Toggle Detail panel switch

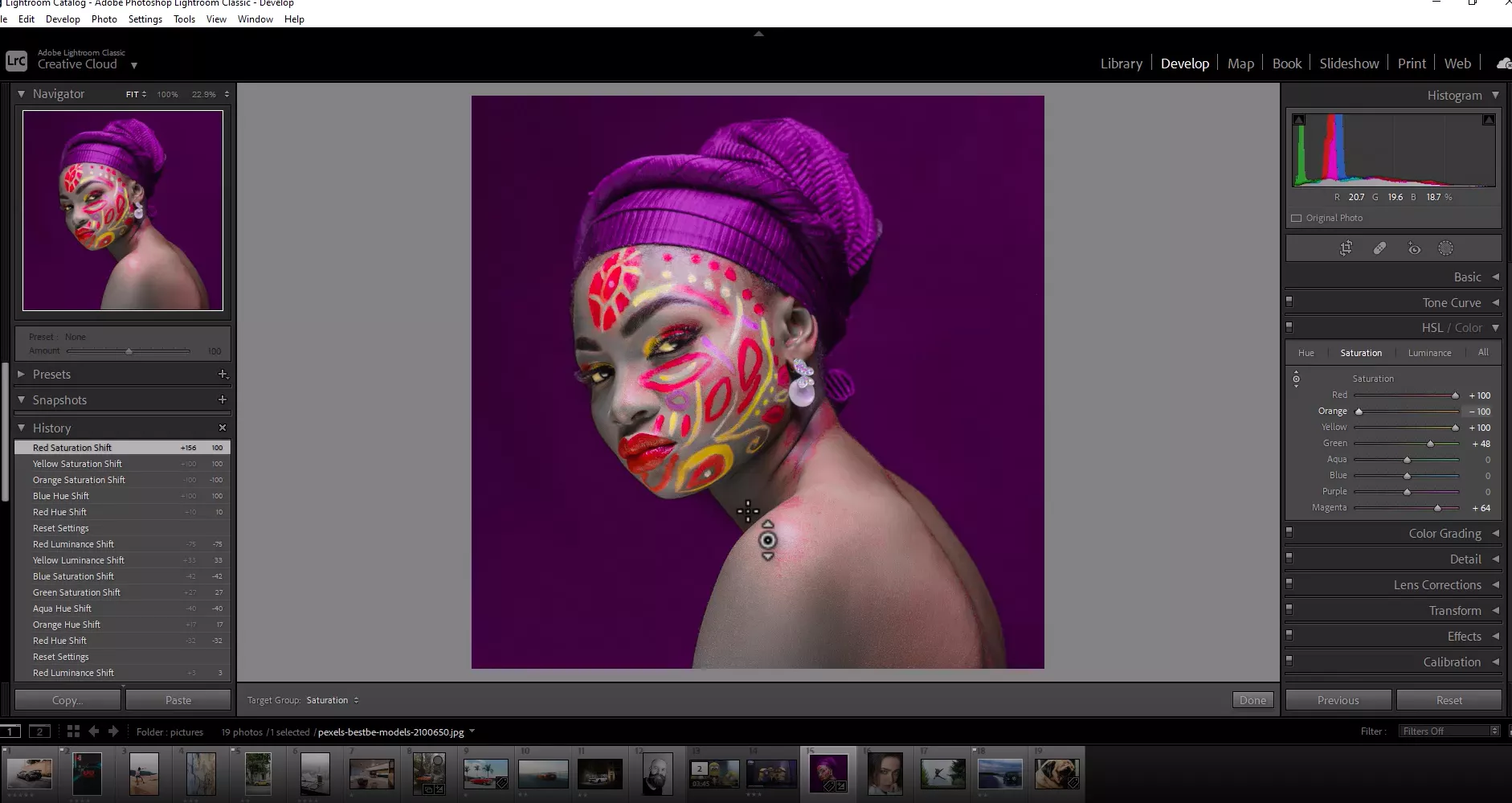(1289, 558)
